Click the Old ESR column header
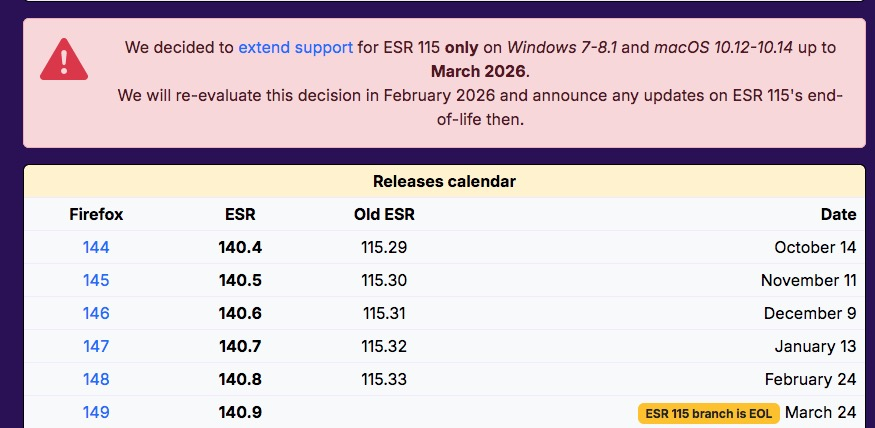Image resolution: width=875 pixels, height=428 pixels. [384, 214]
